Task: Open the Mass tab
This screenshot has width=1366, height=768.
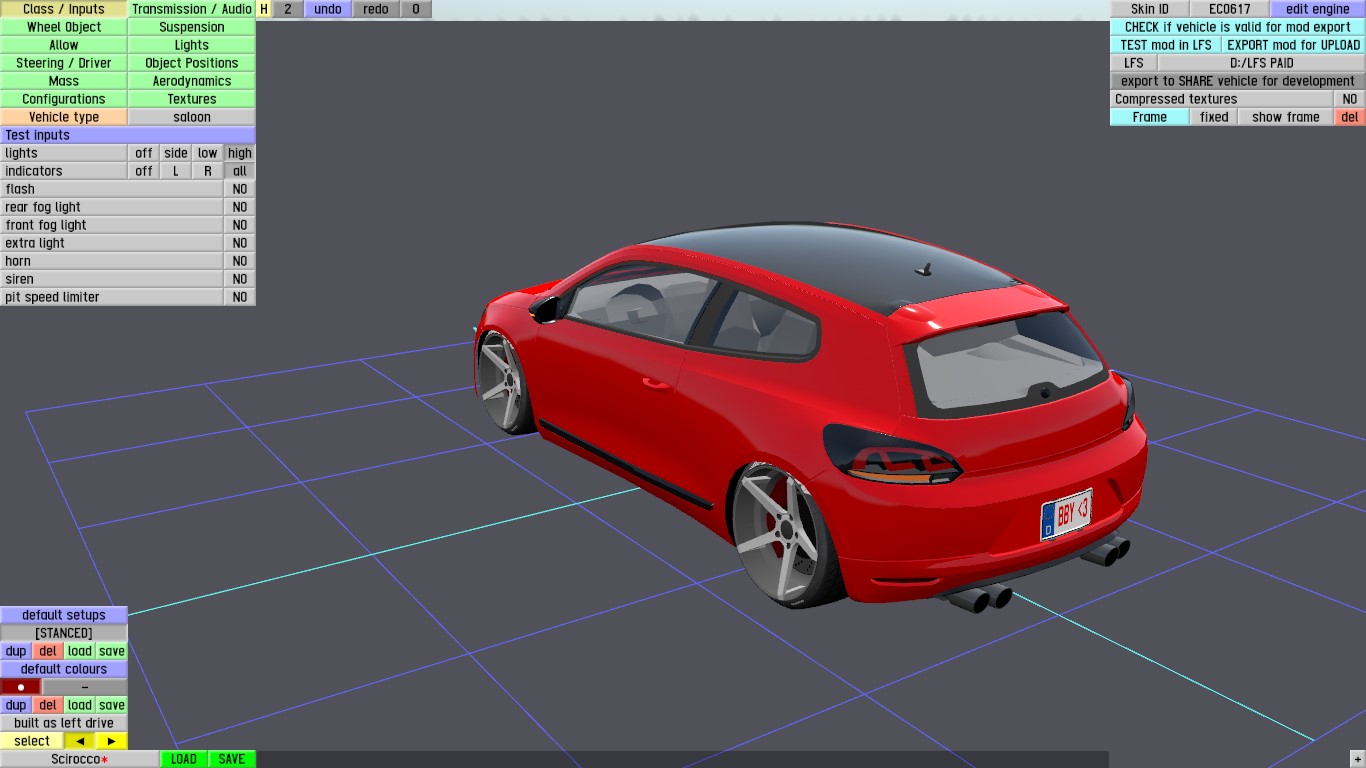Action: (x=64, y=81)
